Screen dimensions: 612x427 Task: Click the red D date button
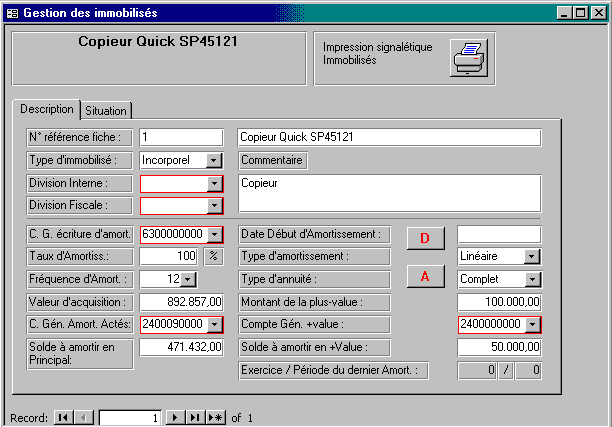tap(425, 238)
